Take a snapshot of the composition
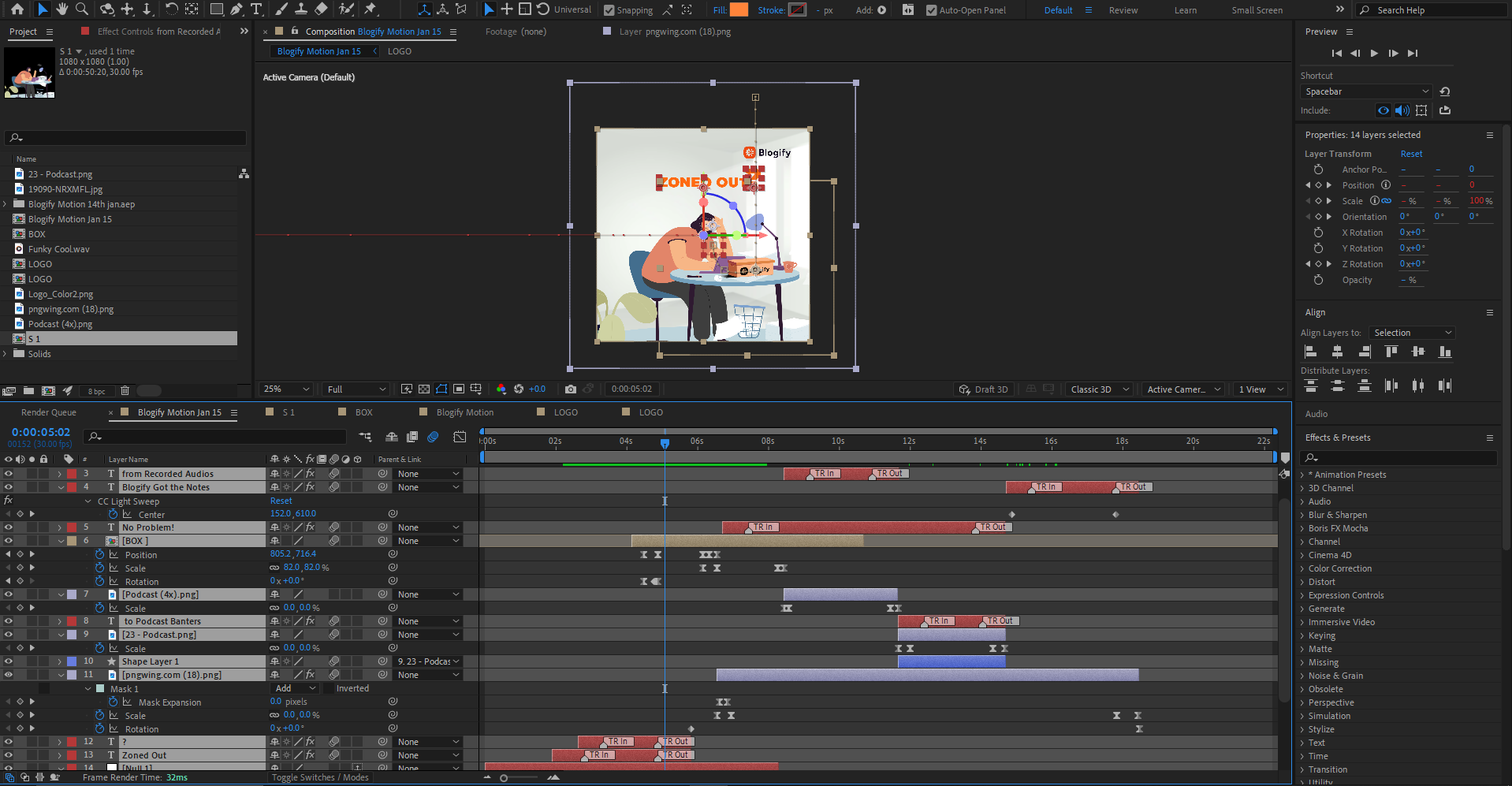1512x786 pixels. [x=570, y=389]
